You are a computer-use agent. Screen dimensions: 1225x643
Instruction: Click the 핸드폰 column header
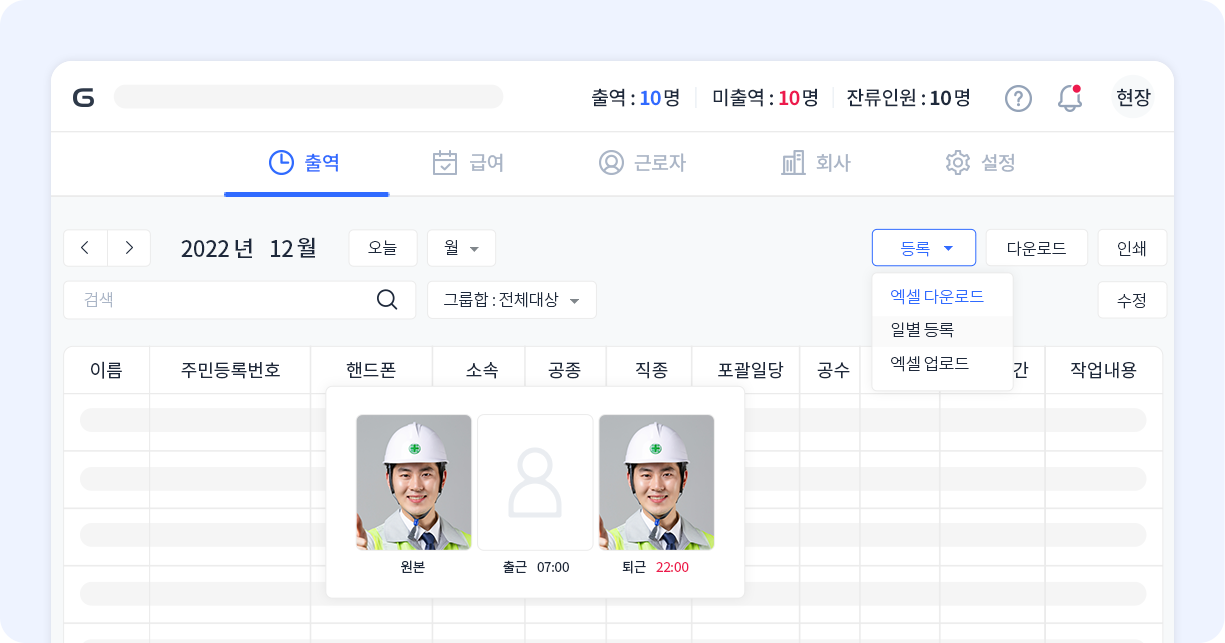click(371, 370)
